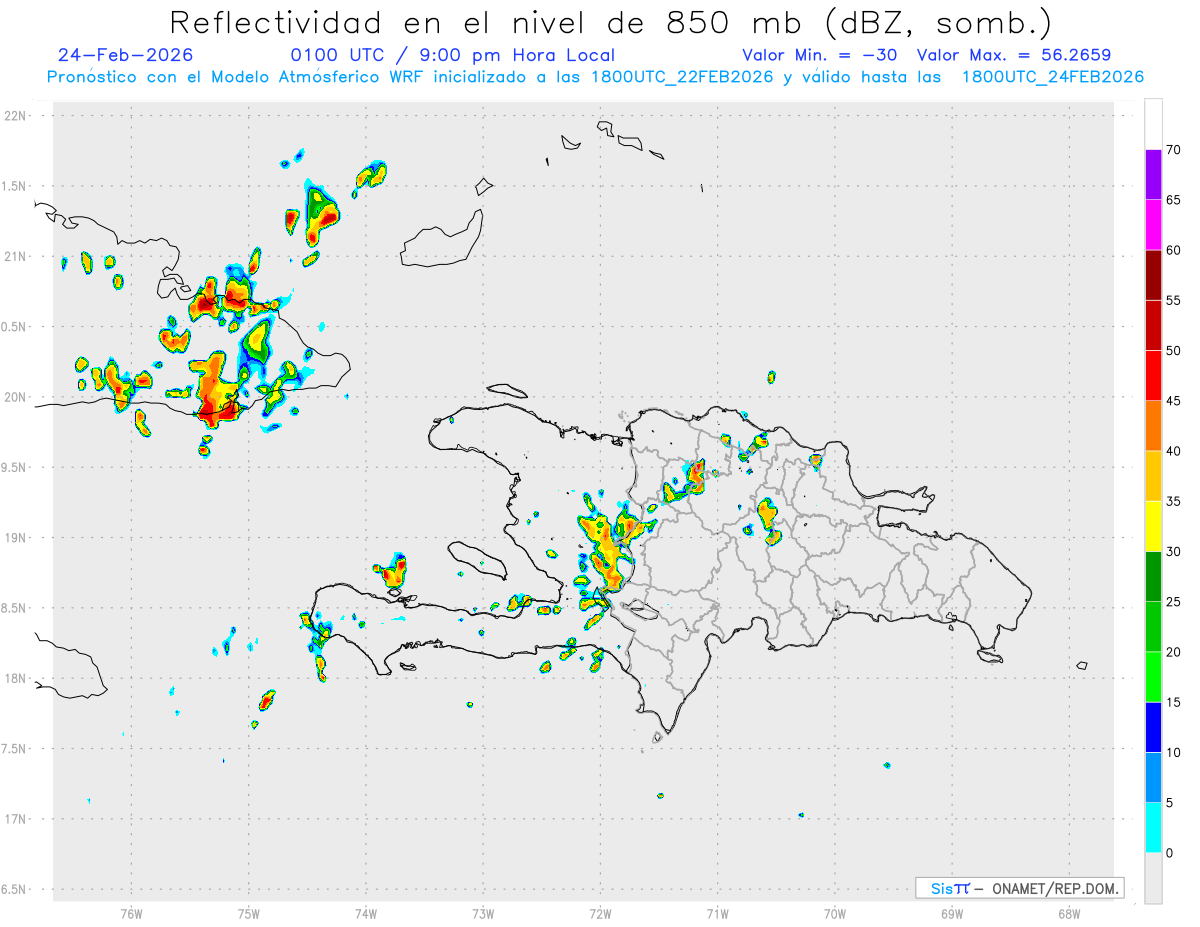The width and height of the screenshot is (1200, 927).
Task: Select the '69W' longitude label
Action: pos(952,913)
